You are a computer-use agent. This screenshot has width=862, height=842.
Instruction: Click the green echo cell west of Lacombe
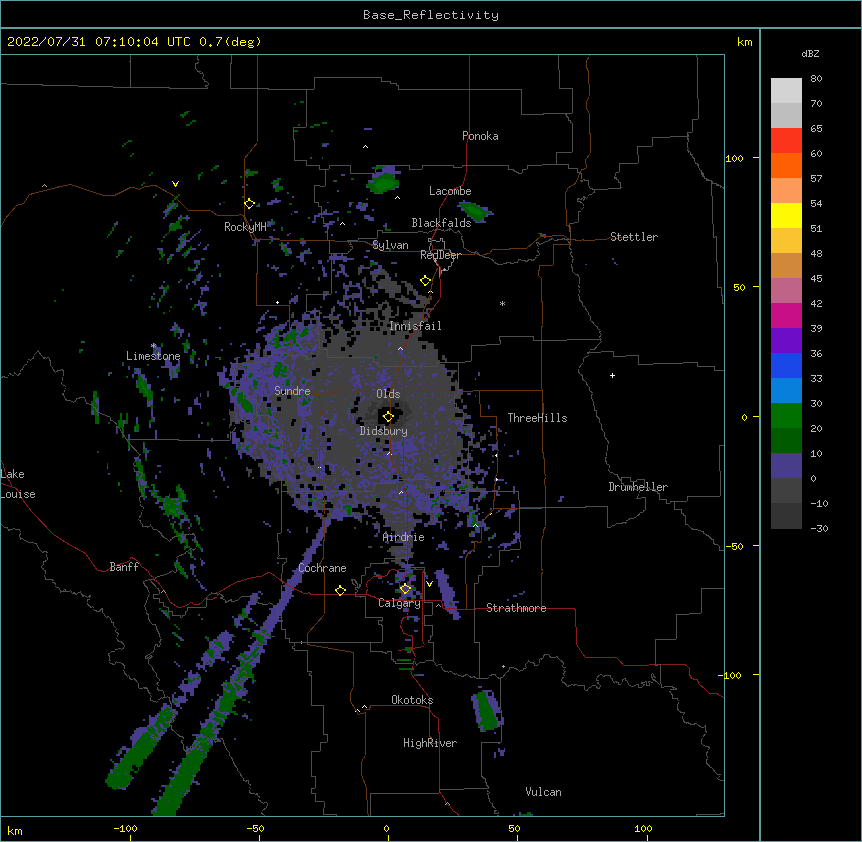pyautogui.click(x=384, y=181)
